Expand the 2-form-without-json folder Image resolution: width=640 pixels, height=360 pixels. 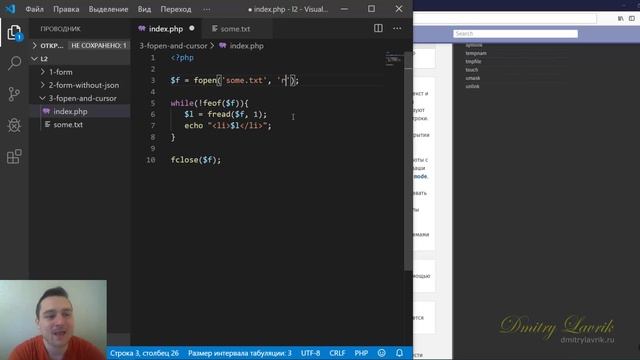84,85
